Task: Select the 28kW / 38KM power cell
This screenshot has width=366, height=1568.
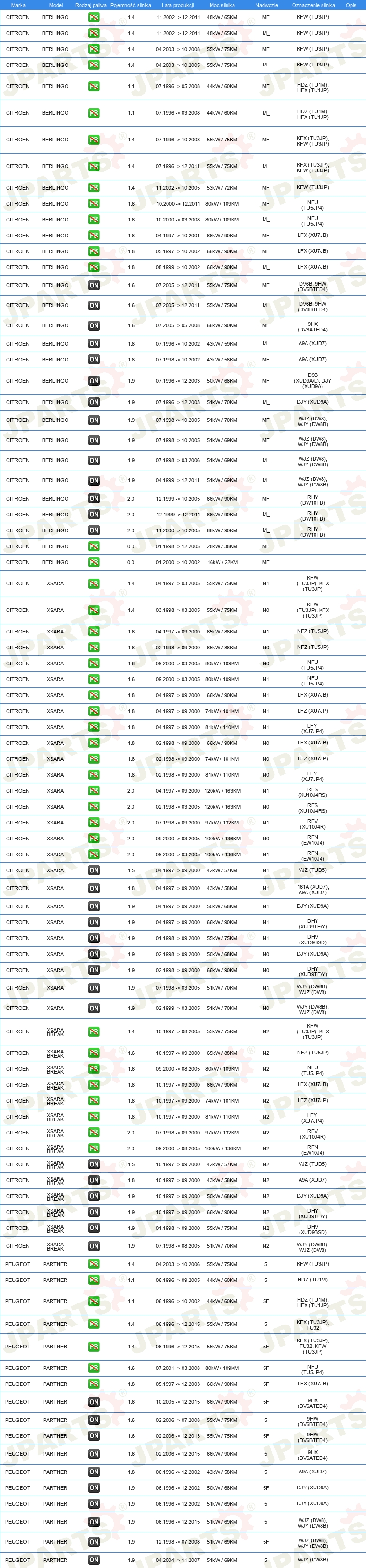Action: click(222, 546)
